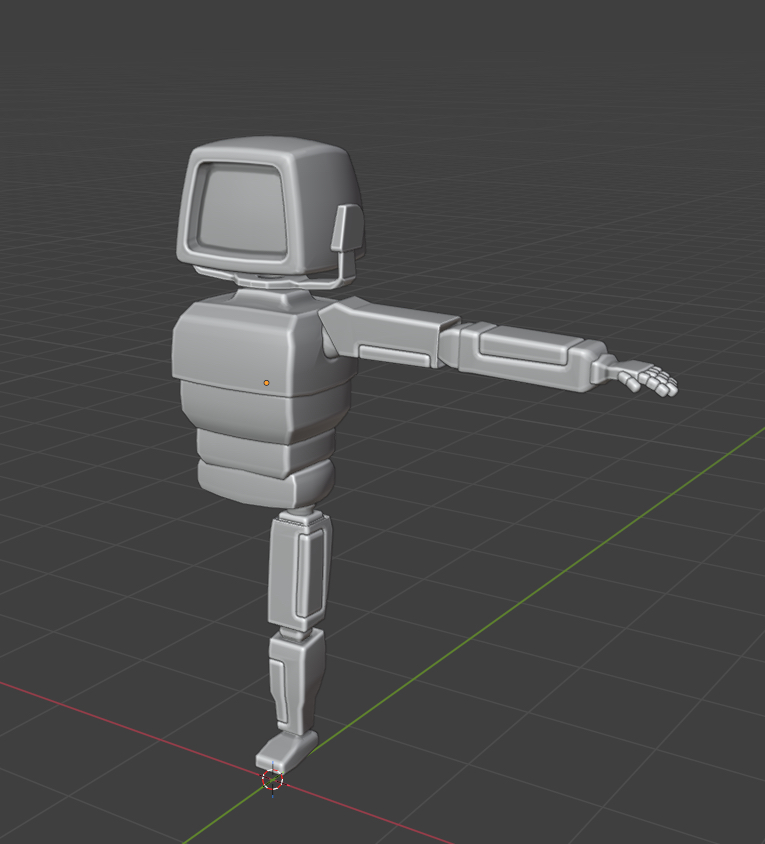Select the robot's upper chest block
The image size is (765, 844).
(250, 345)
